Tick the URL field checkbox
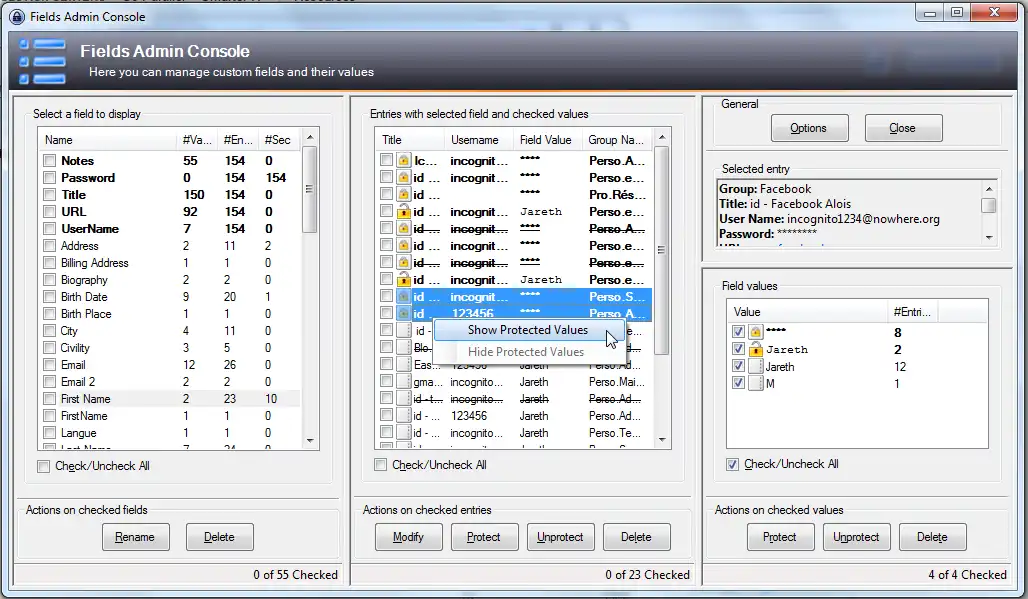The height and width of the screenshot is (599, 1028). click(49, 212)
